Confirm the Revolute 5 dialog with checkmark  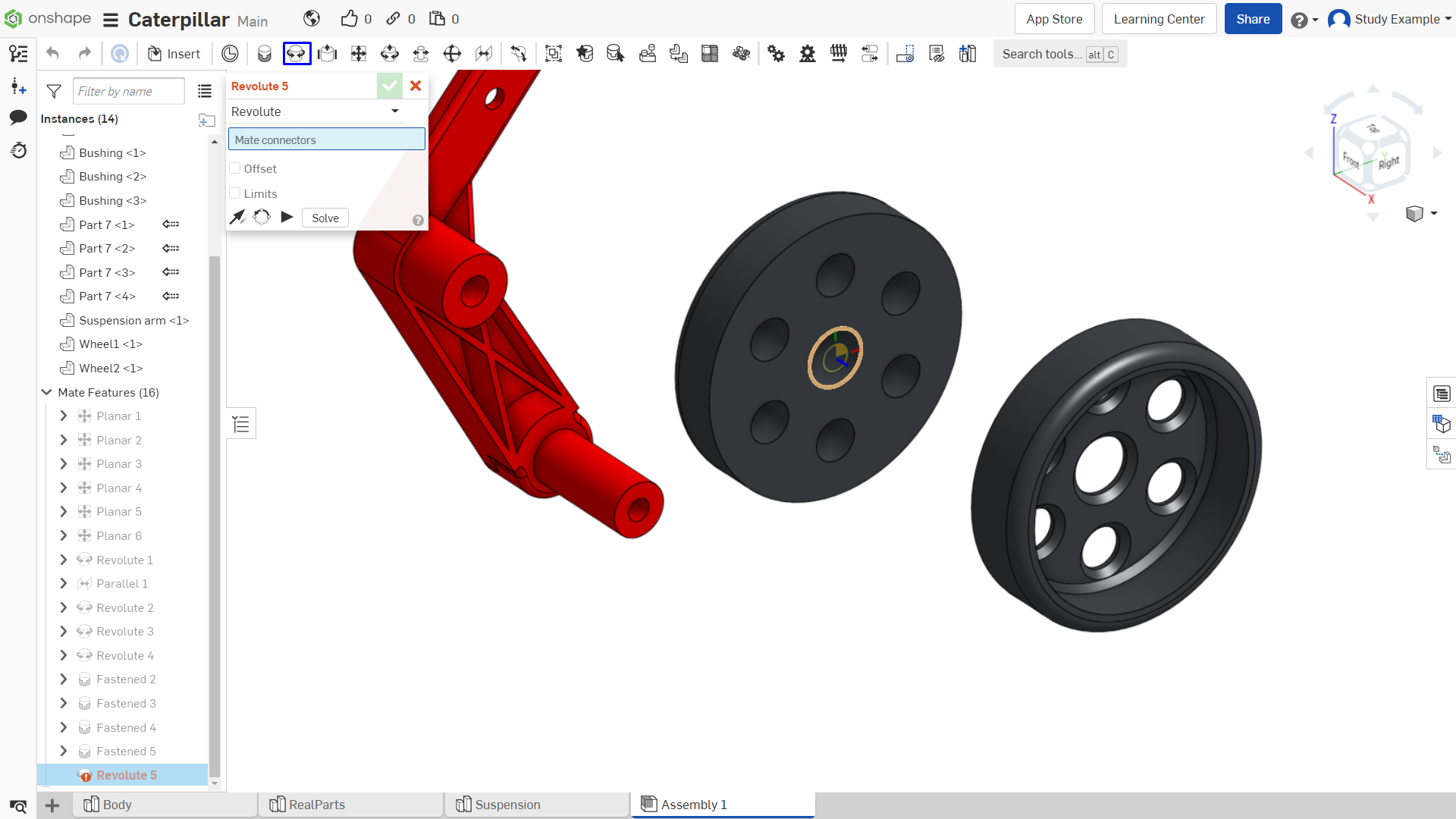(390, 86)
